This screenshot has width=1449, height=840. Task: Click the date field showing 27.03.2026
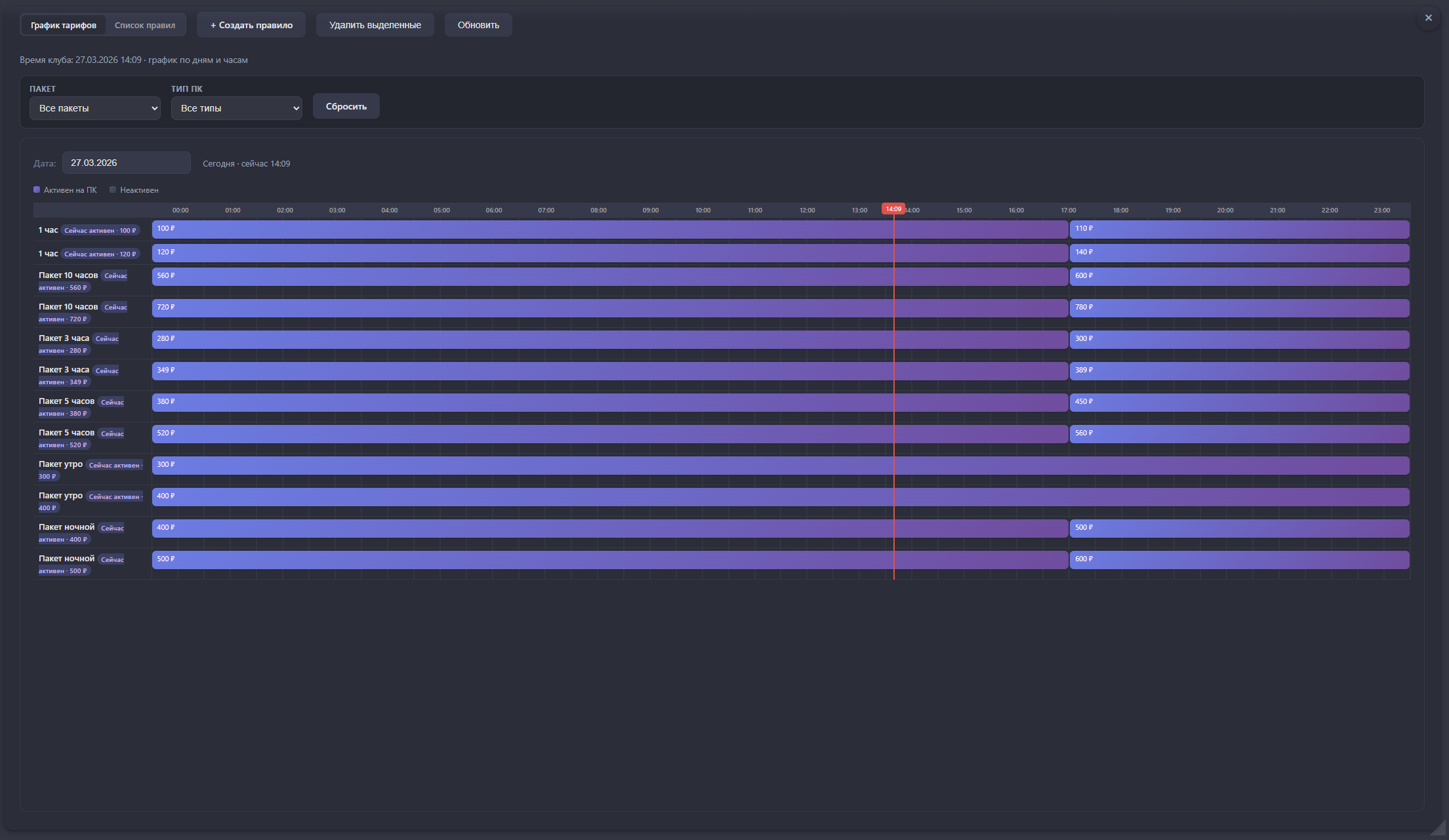(x=126, y=163)
